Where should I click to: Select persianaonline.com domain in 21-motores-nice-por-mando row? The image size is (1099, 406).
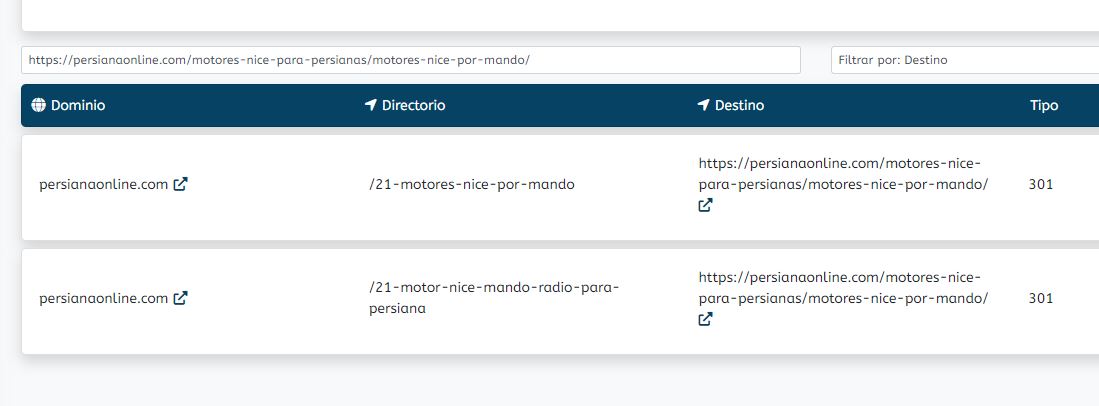tap(104, 184)
